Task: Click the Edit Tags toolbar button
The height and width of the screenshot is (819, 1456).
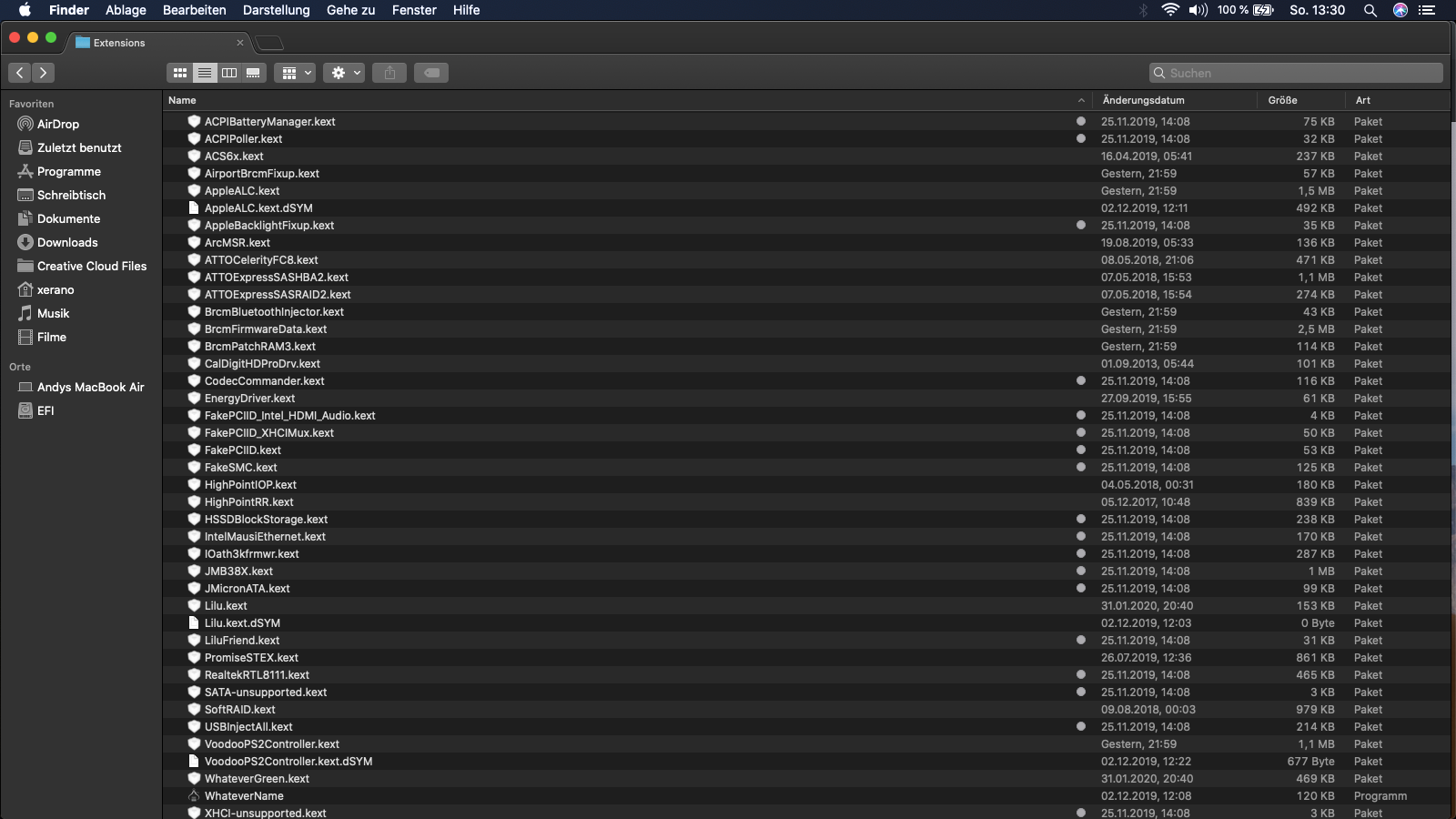Action: point(431,73)
